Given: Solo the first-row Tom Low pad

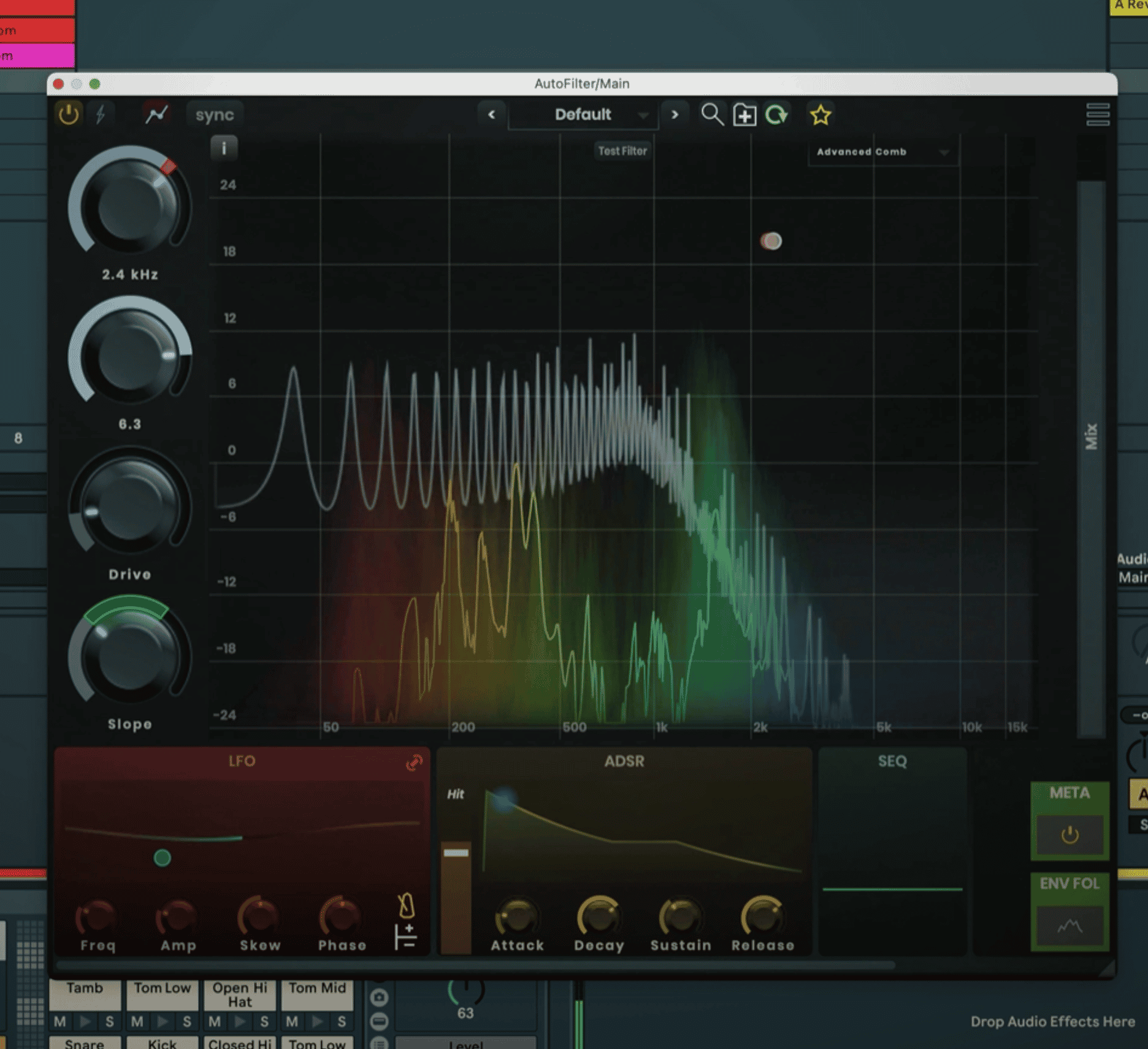Looking at the screenshot, I should [187, 1022].
